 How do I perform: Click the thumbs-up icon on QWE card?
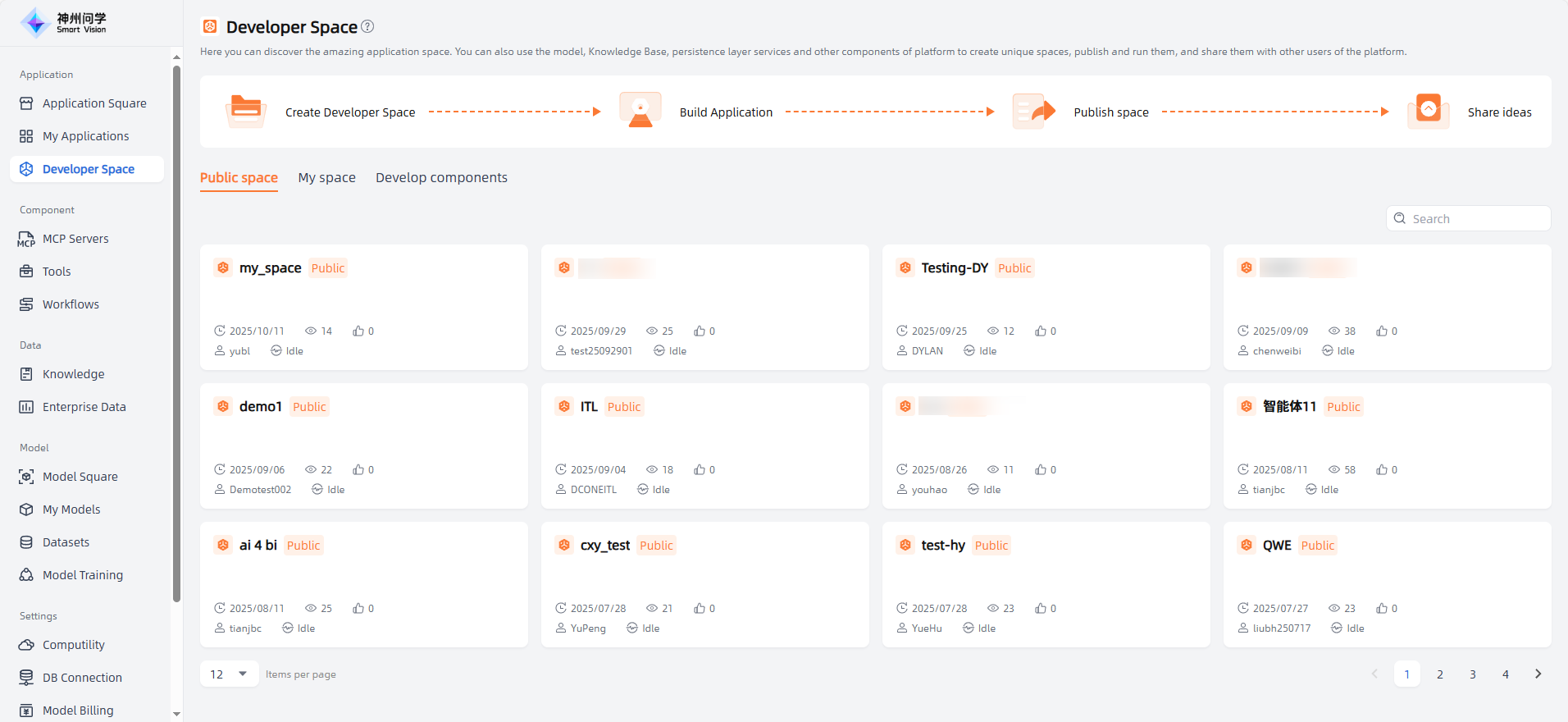point(1382,608)
